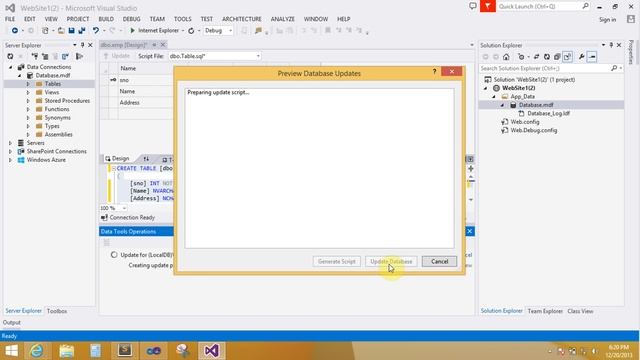640x360 pixels.
Task: Toggle the Show All Files icon in Solution Explorer
Action: pyautogui.click(x=567, y=57)
